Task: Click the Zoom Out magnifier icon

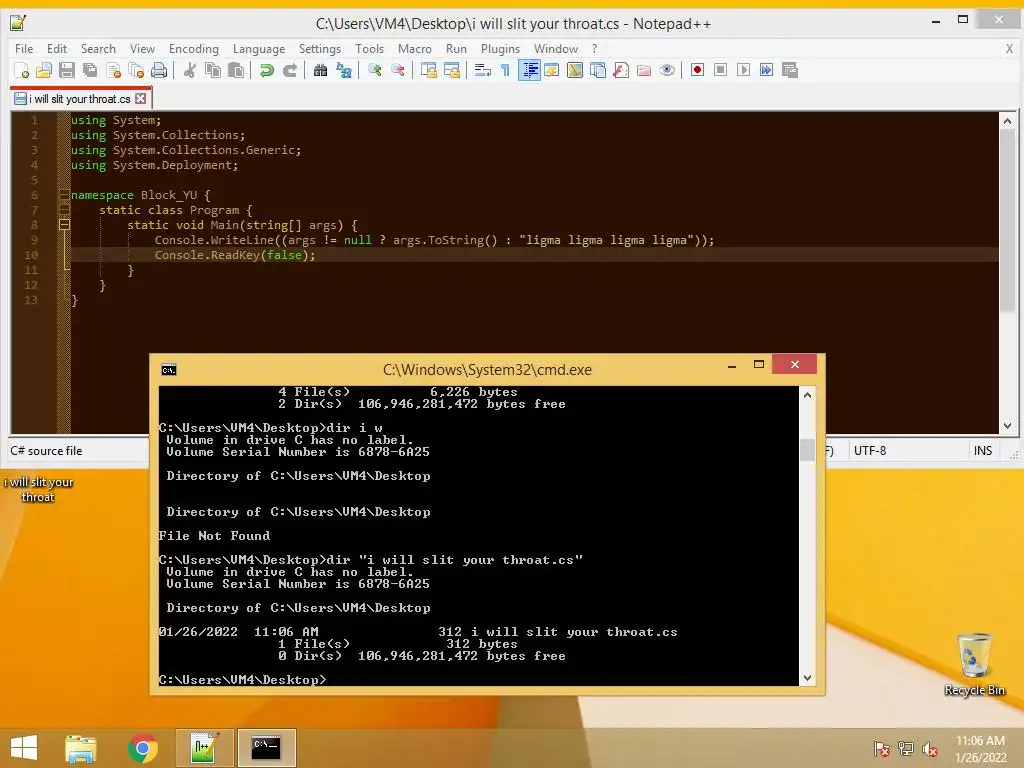Action: point(398,70)
